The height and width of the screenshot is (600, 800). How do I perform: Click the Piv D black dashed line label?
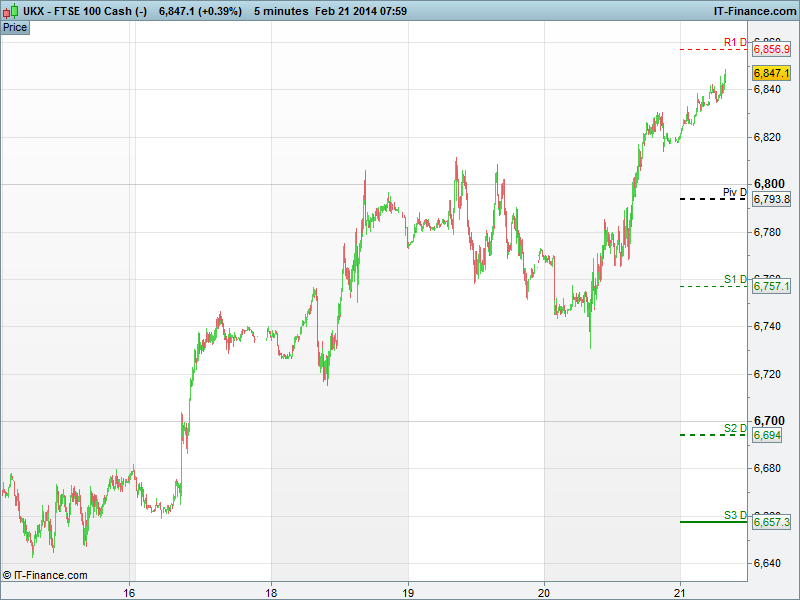coord(735,191)
